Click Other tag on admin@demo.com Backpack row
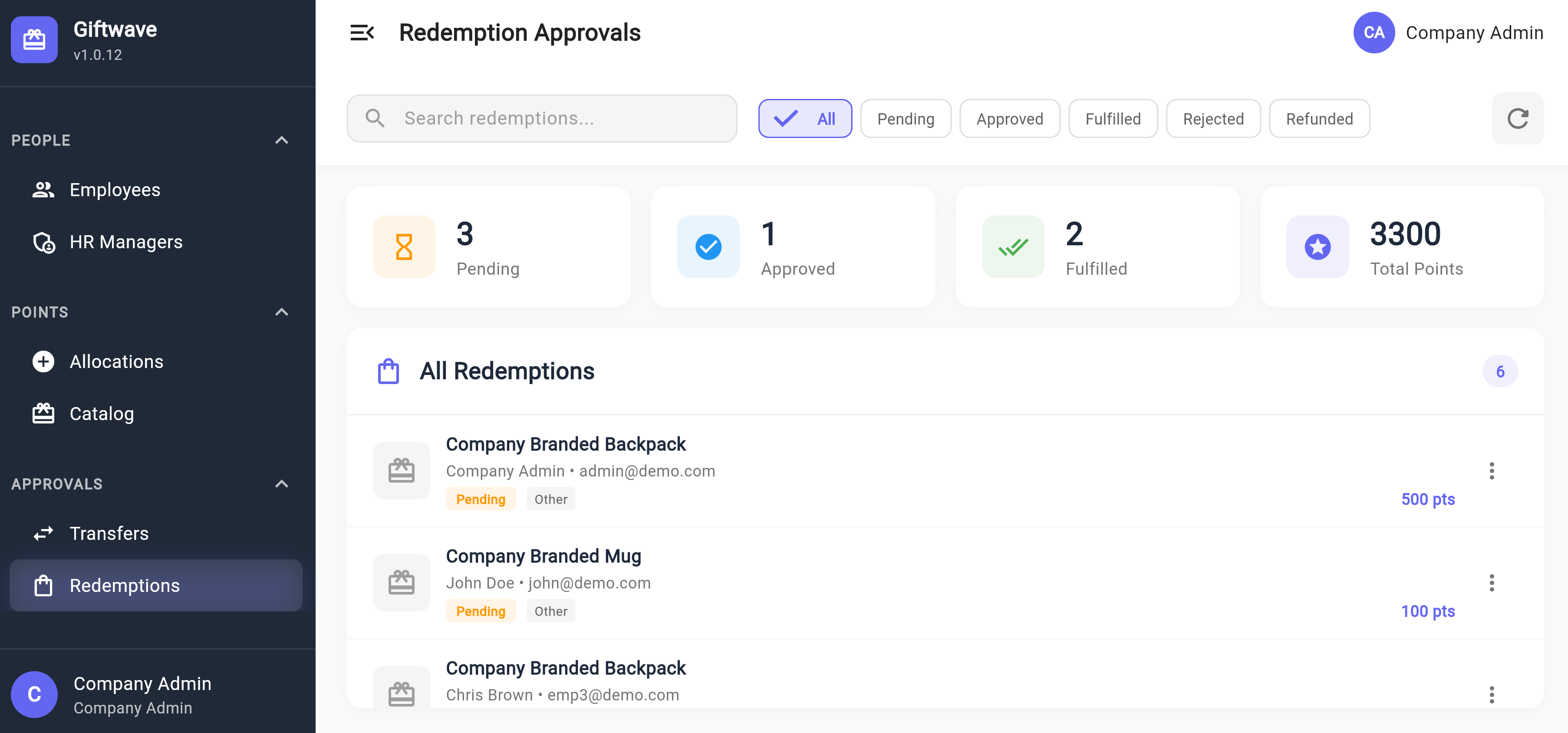This screenshot has width=1568, height=733. [x=550, y=499]
